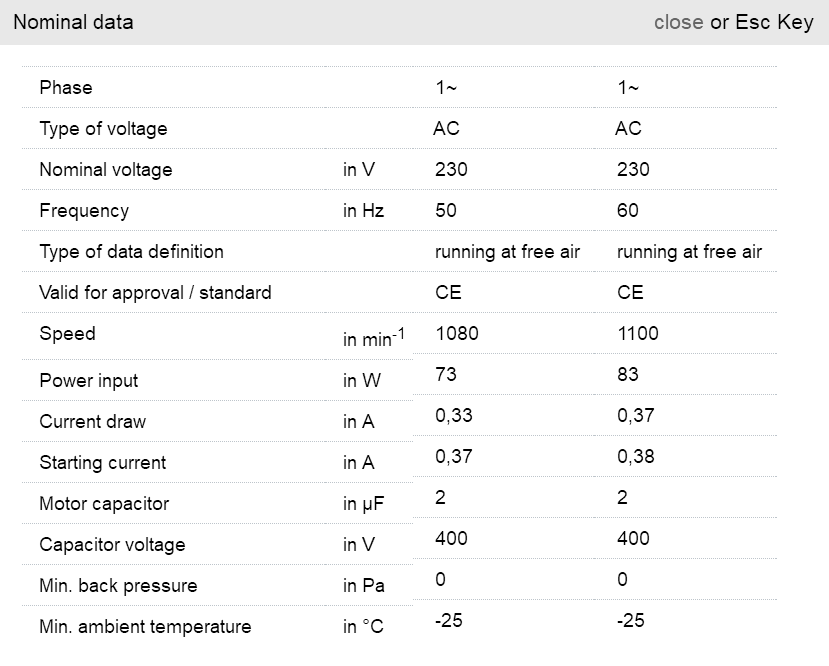
Task: Click the 50 frequency value
Action: point(447,211)
